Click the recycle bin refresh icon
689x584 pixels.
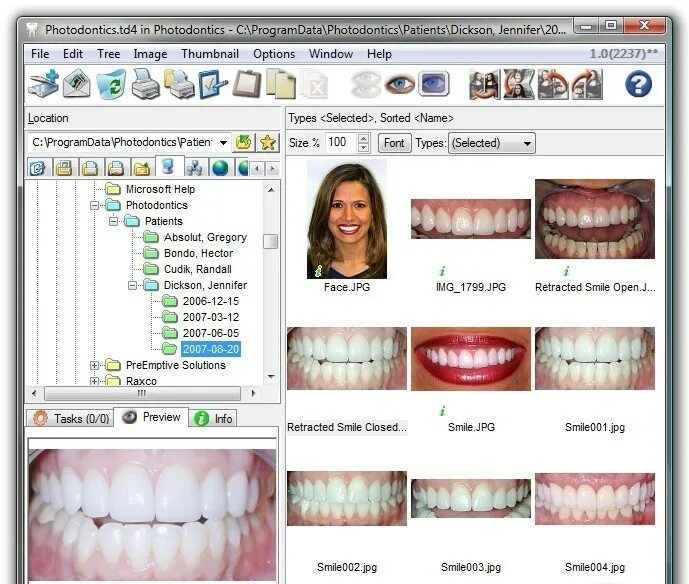111,84
